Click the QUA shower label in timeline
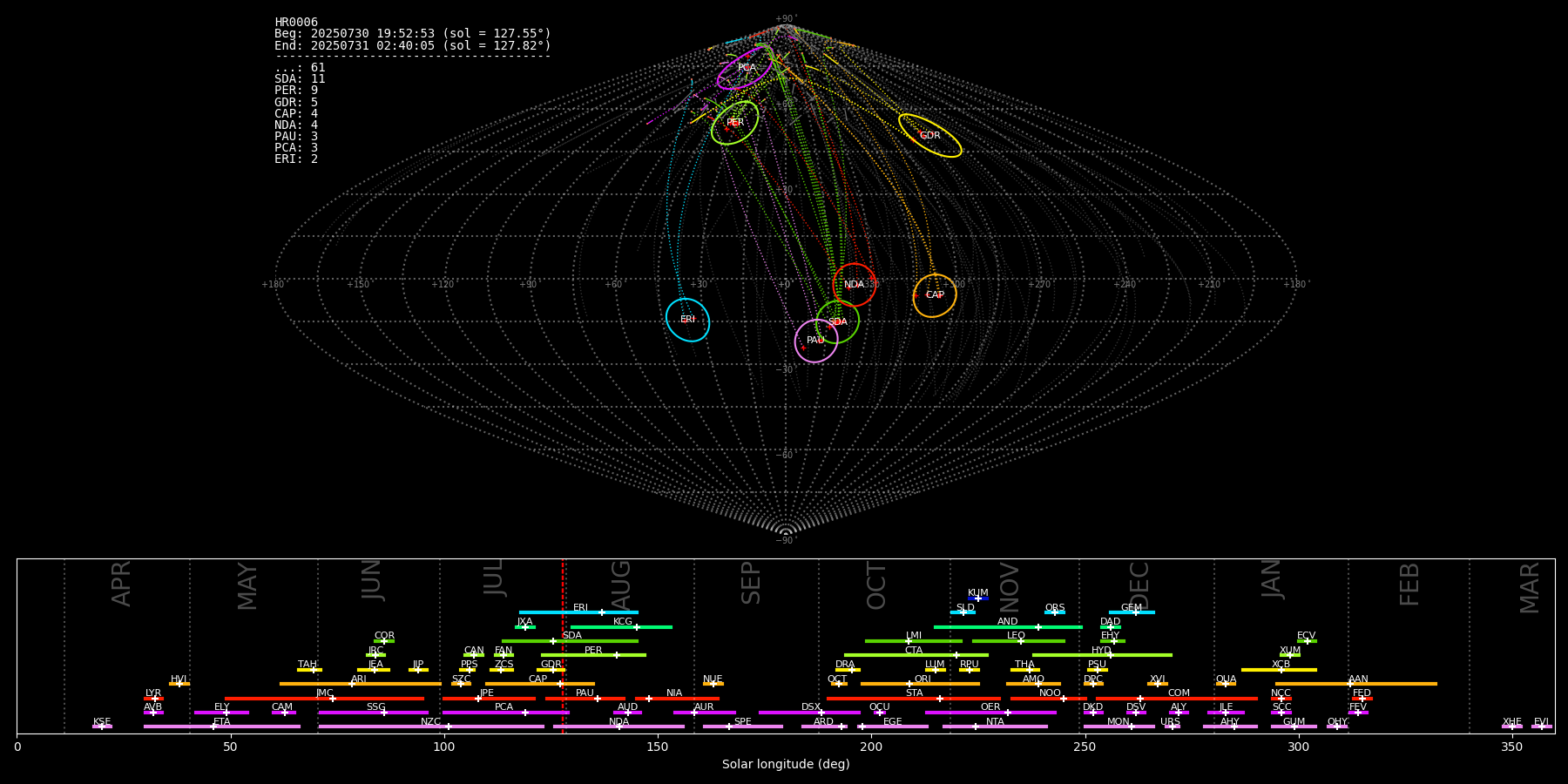 coord(1226,679)
